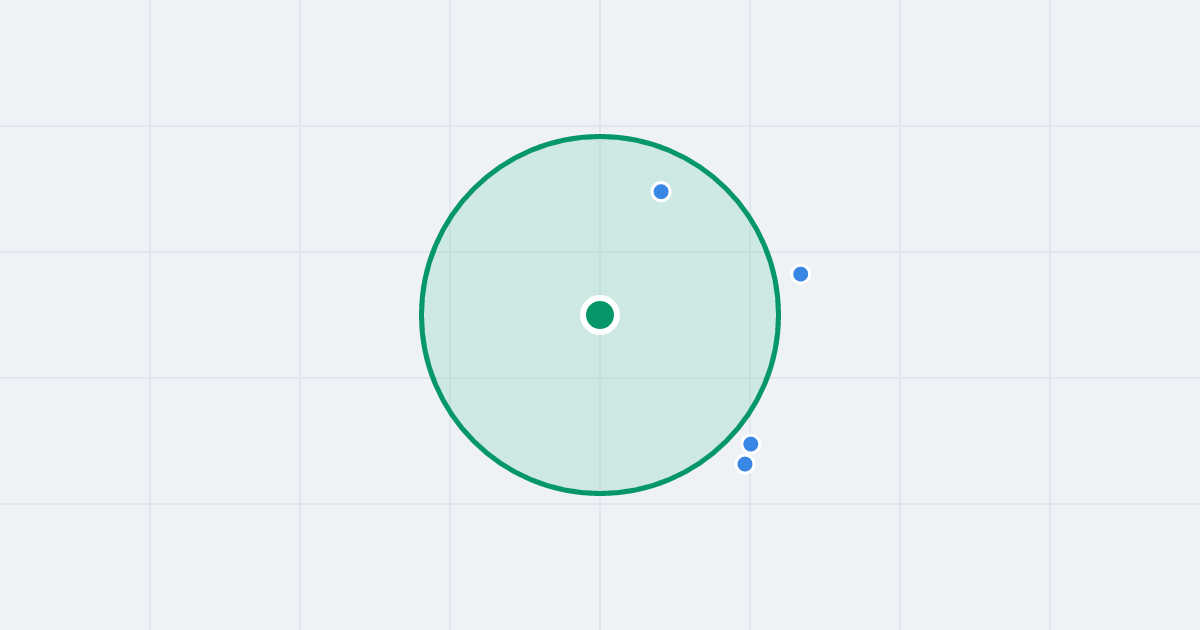1200x630 pixels.
Task: Click the lower dot of the close blue pair
Action: click(745, 464)
